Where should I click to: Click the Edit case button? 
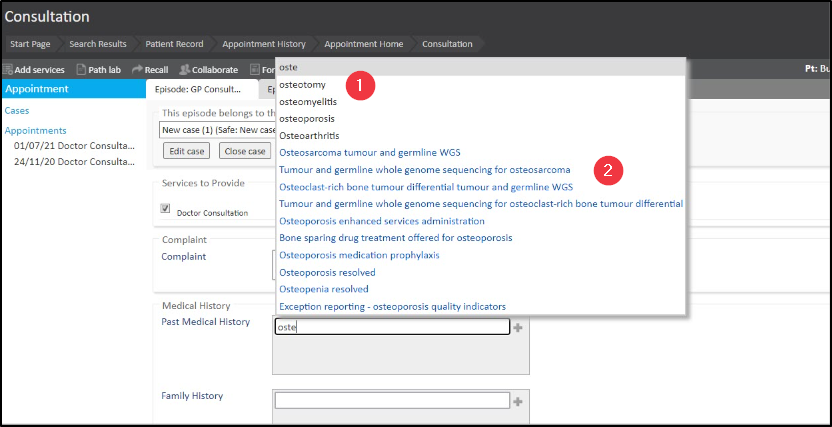(x=188, y=151)
